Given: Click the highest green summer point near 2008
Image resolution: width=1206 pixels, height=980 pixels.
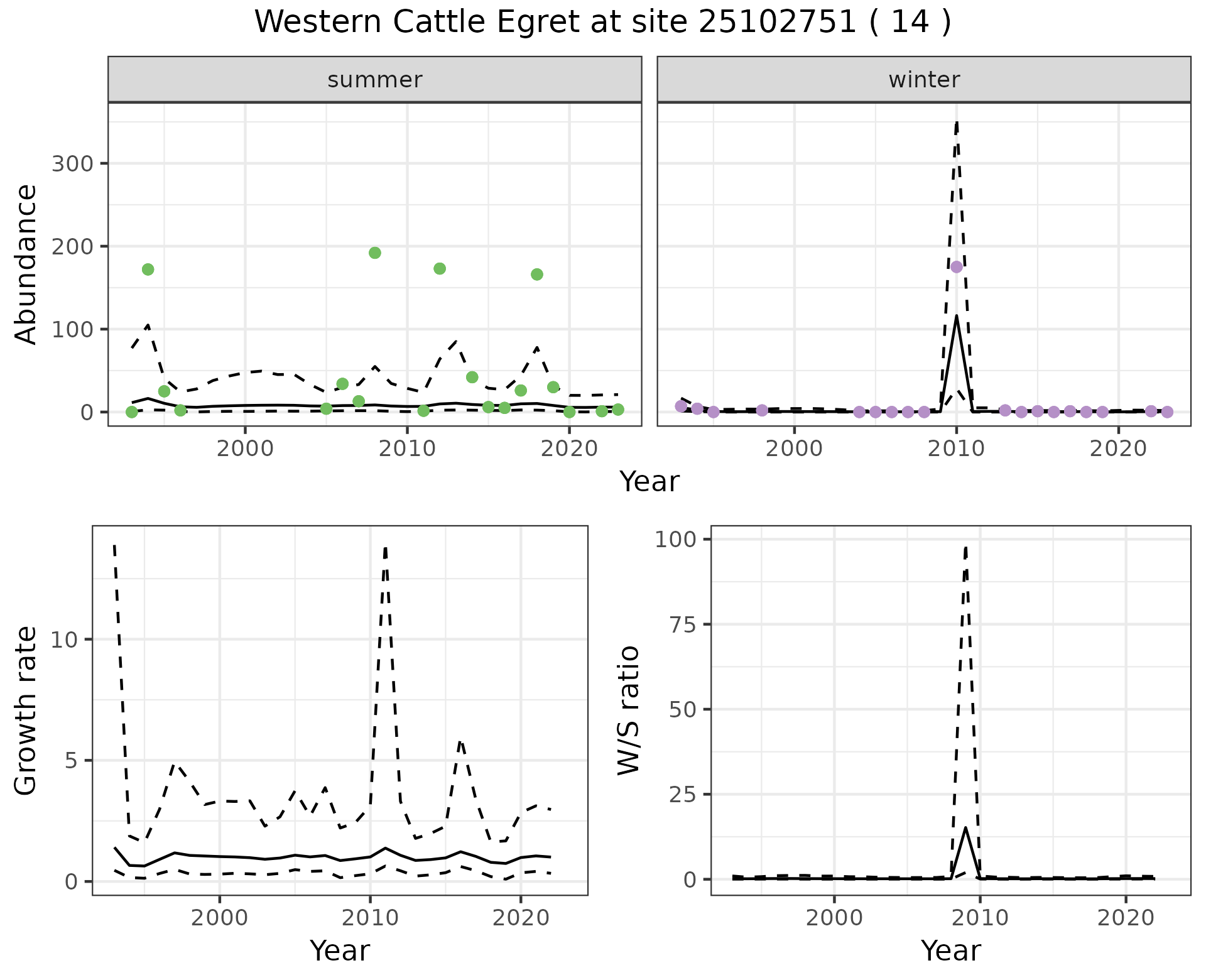Looking at the screenshot, I should click(x=375, y=253).
